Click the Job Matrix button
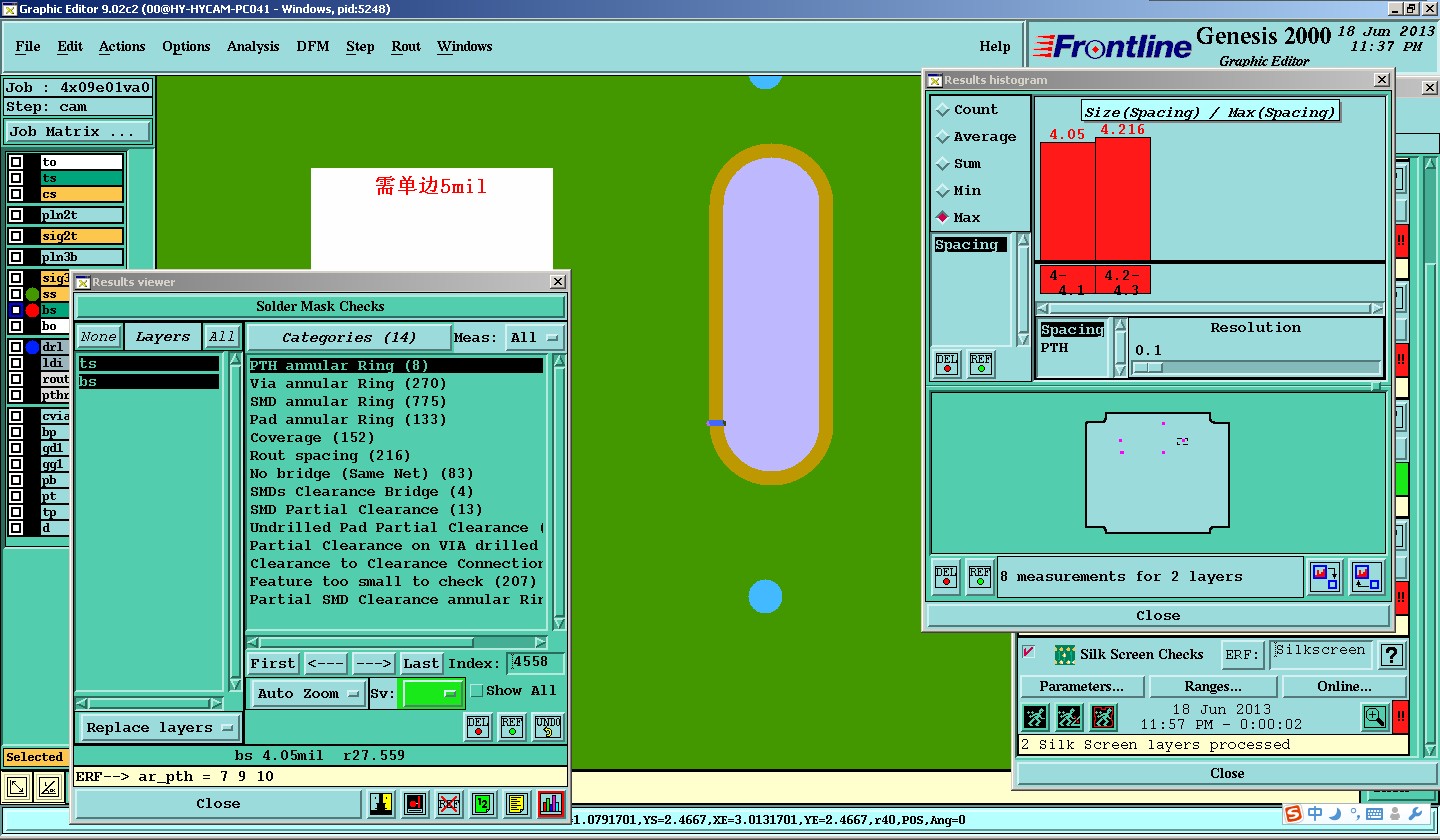Image resolution: width=1440 pixels, height=840 pixels. (x=78, y=132)
